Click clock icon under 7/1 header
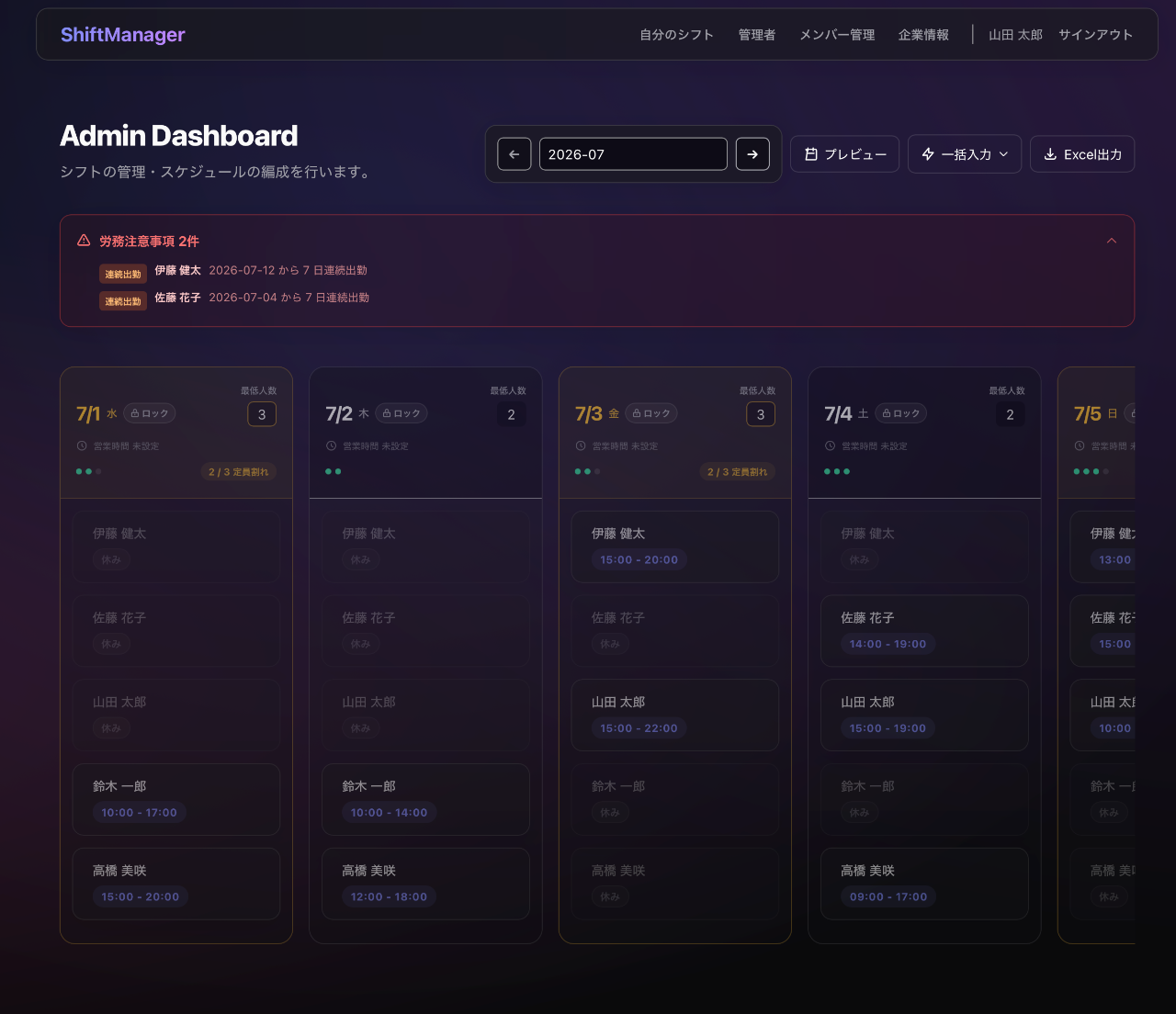Viewport: 1176px width, 1014px height. pyautogui.click(x=82, y=446)
